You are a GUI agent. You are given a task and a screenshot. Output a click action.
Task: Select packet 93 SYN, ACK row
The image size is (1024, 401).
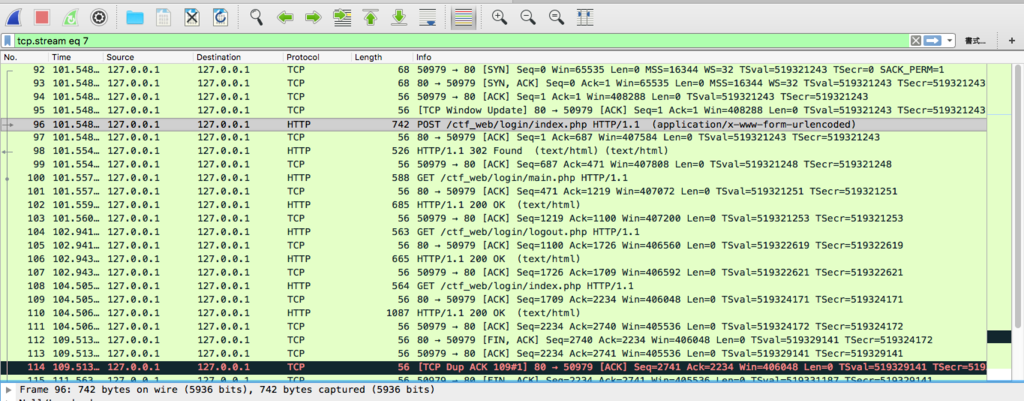494,83
